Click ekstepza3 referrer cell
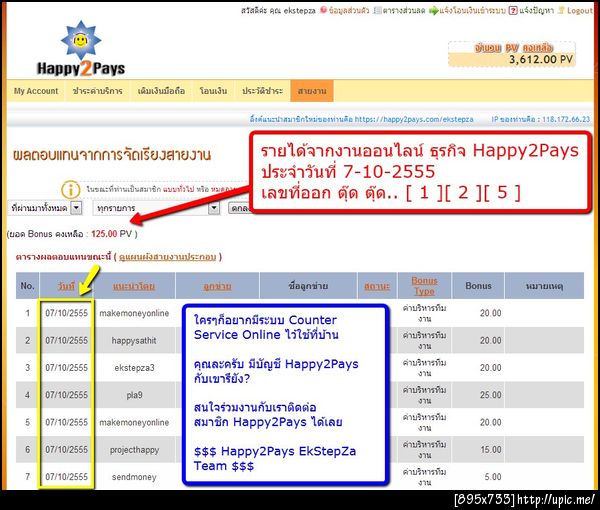600x510 pixels. point(134,368)
